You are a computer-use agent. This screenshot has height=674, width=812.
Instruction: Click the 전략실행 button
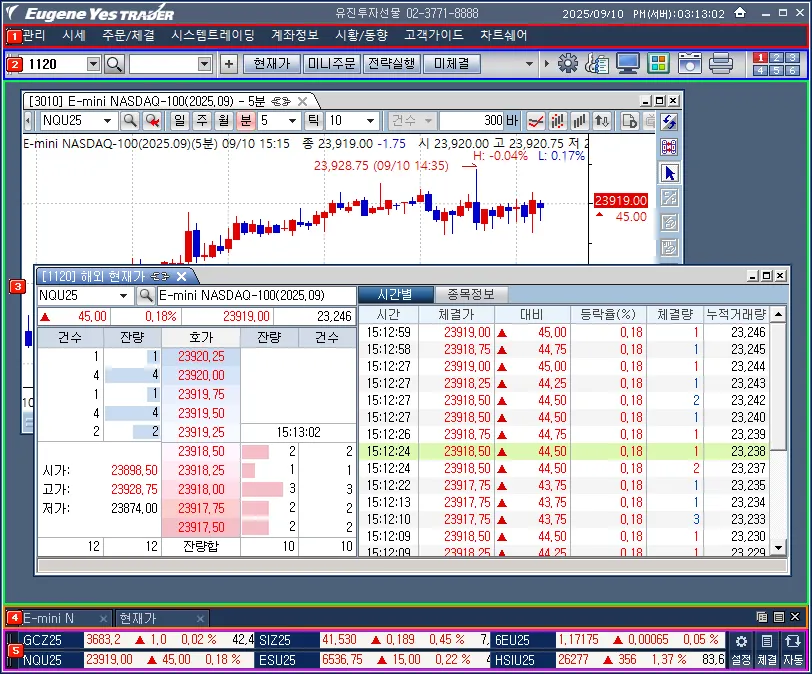pyautogui.click(x=392, y=64)
